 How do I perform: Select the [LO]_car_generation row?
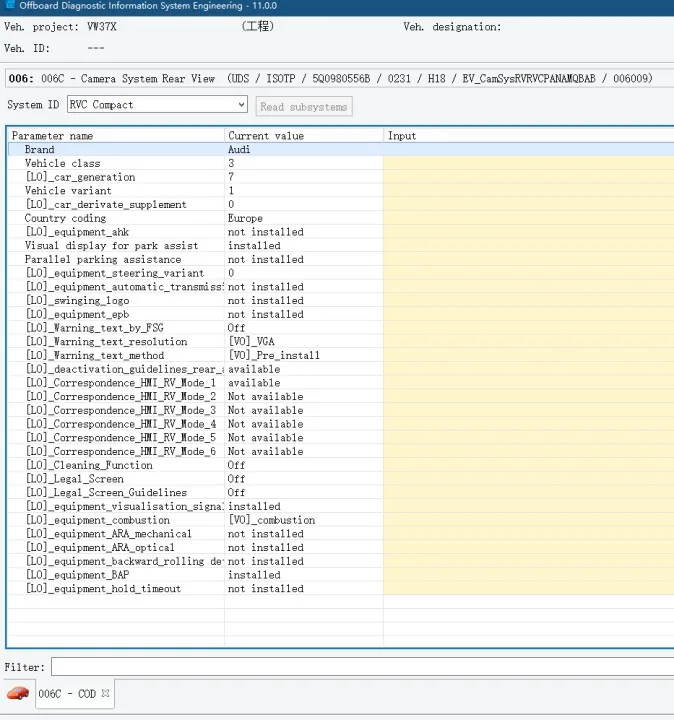tap(341, 177)
